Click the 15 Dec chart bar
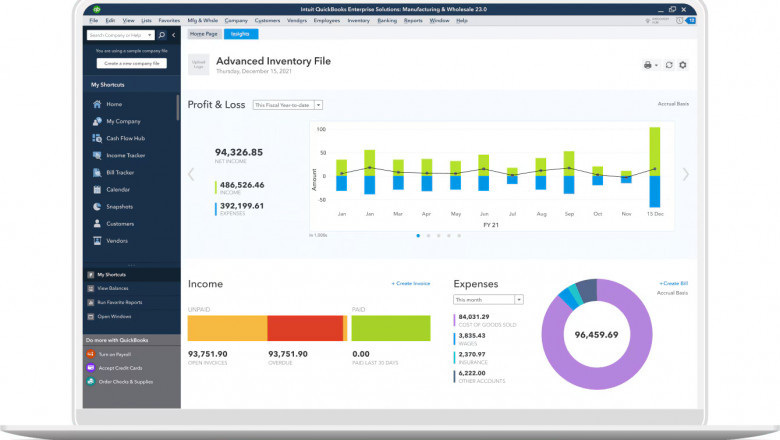The image size is (780, 440). pyautogui.click(x=655, y=167)
